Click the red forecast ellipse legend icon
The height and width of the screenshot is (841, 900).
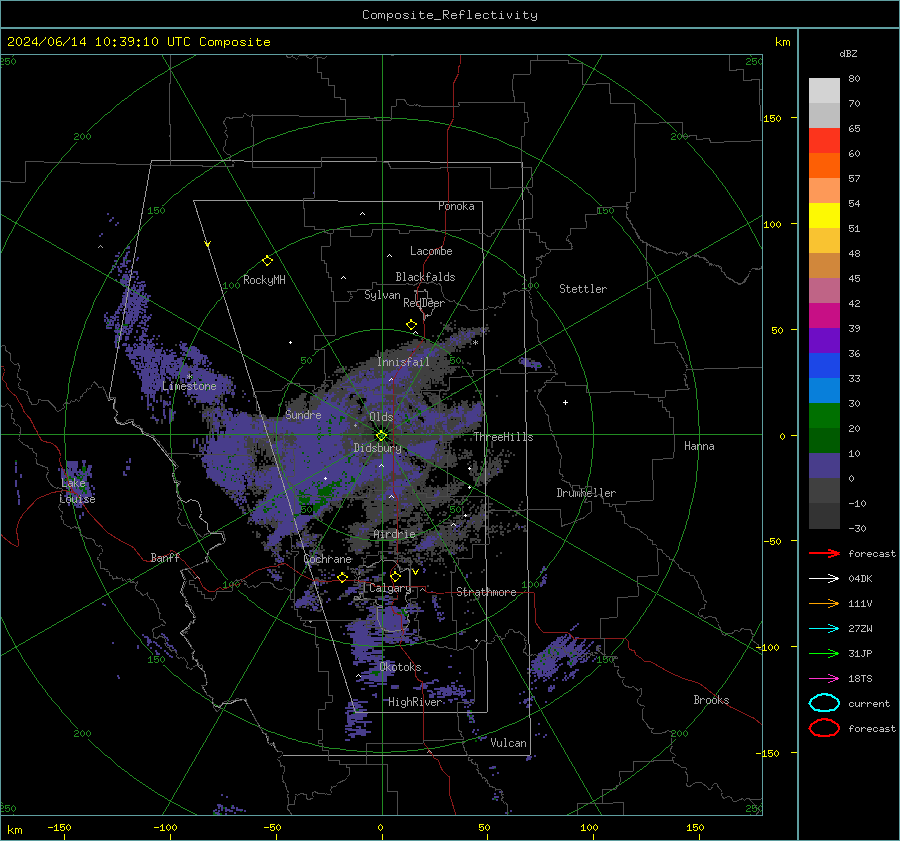pyautogui.click(x=824, y=727)
